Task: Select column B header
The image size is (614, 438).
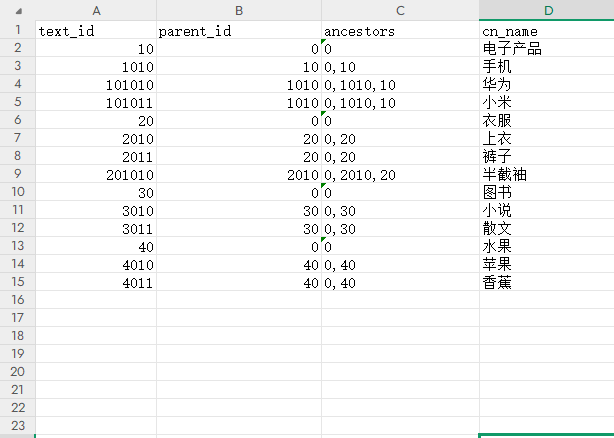Action: [x=239, y=10]
